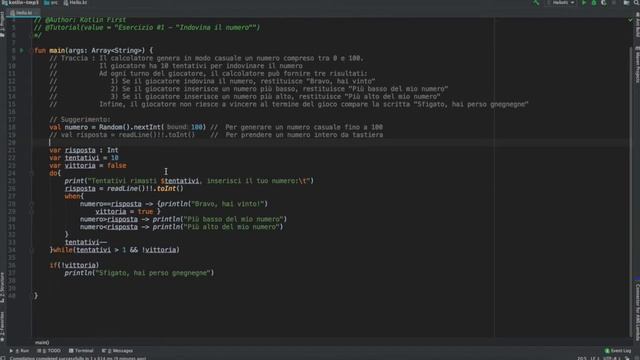Open the HelloKt run configuration dropdown
The width and height of the screenshot is (640, 360).
click(x=562, y=3)
